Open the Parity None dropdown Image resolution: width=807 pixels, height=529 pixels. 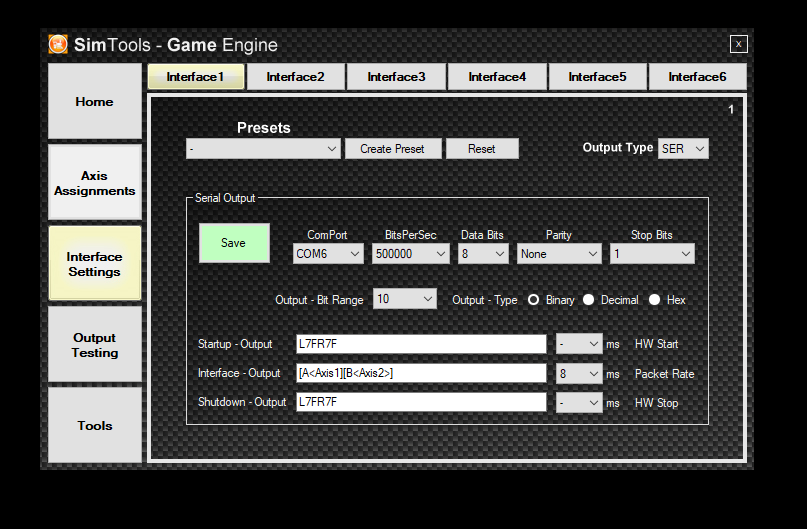pos(559,254)
